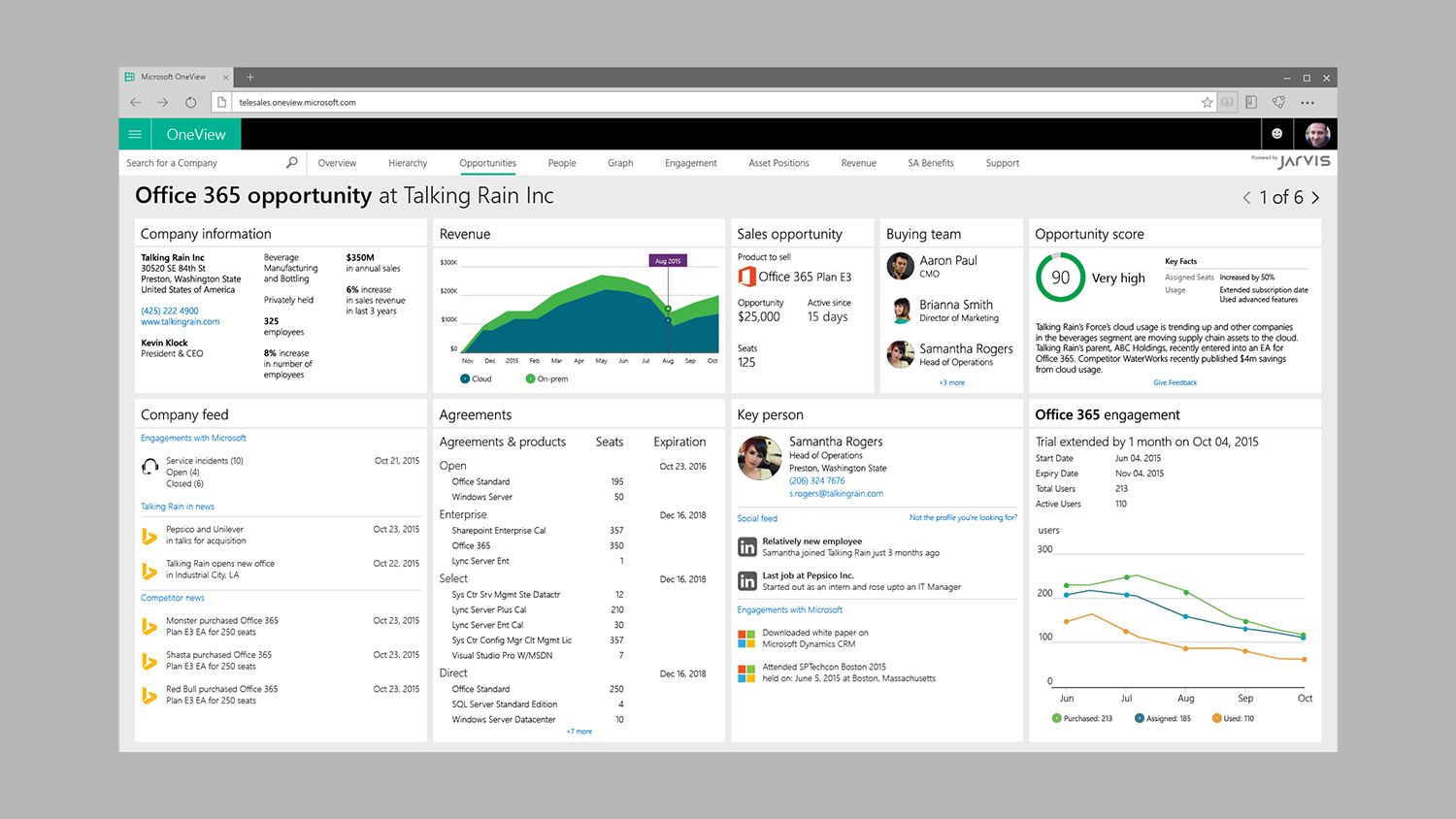1456x819 pixels.
Task: Open the Talking Rain in news link
Action: click(x=178, y=507)
